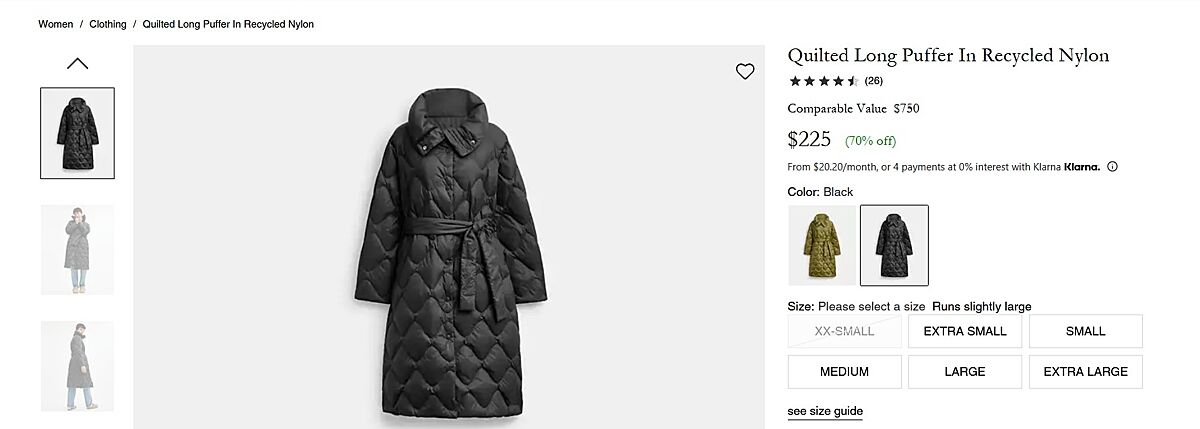The height and width of the screenshot is (429, 1200).
Task: View first coat thumbnail image
Action: click(77, 133)
